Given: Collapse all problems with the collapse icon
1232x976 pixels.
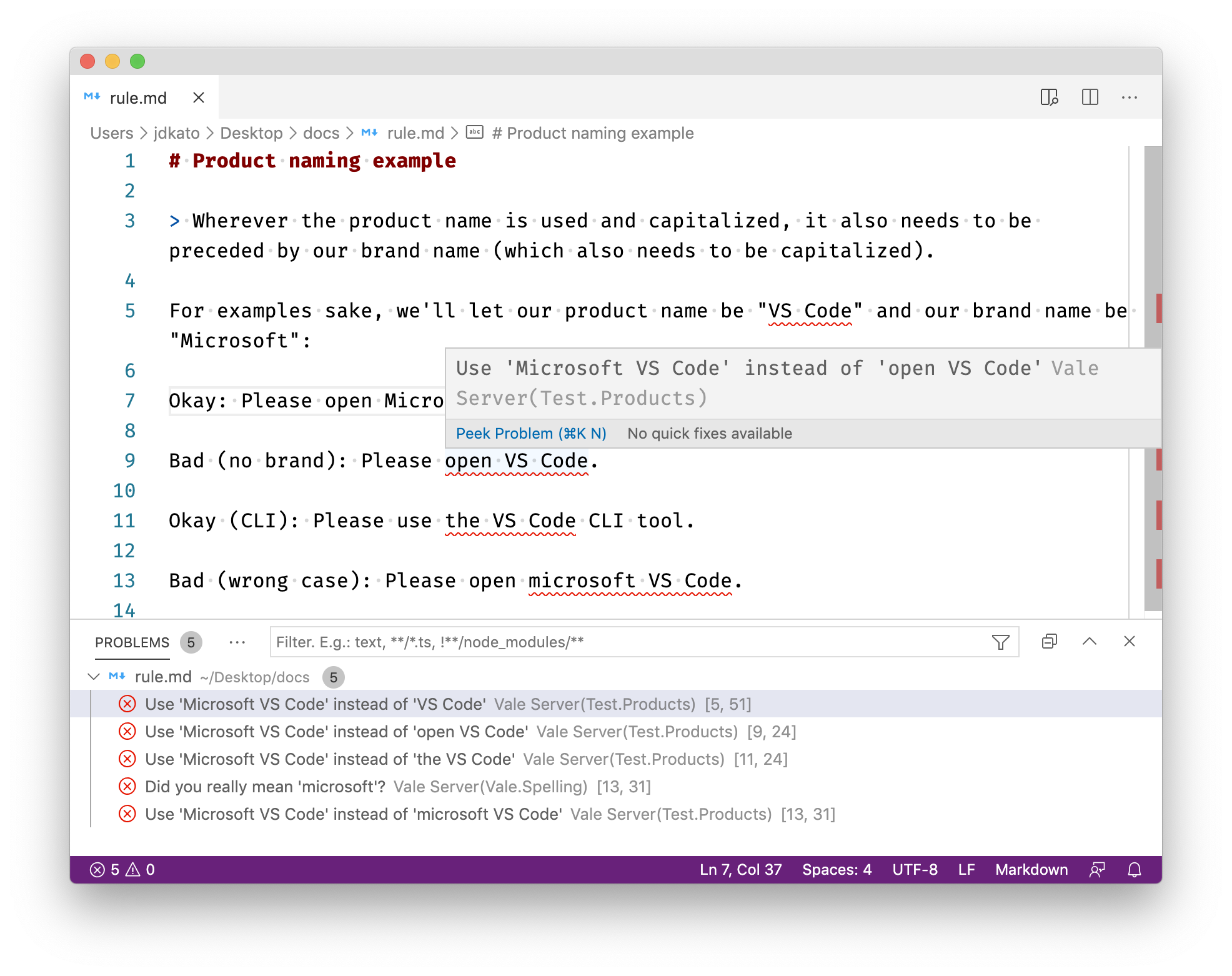Looking at the screenshot, I should pyautogui.click(x=1049, y=642).
